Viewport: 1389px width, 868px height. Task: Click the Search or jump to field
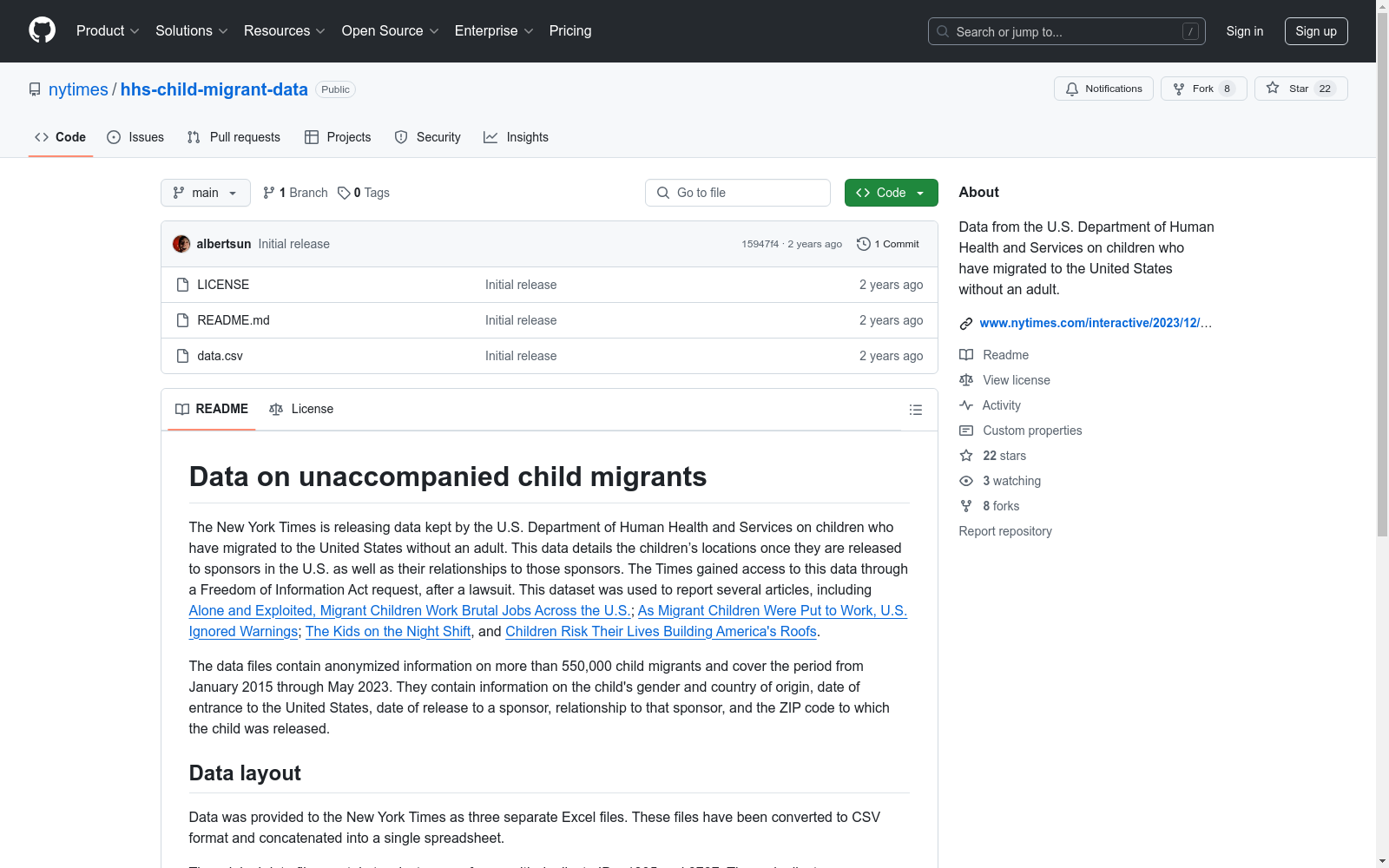[1067, 31]
